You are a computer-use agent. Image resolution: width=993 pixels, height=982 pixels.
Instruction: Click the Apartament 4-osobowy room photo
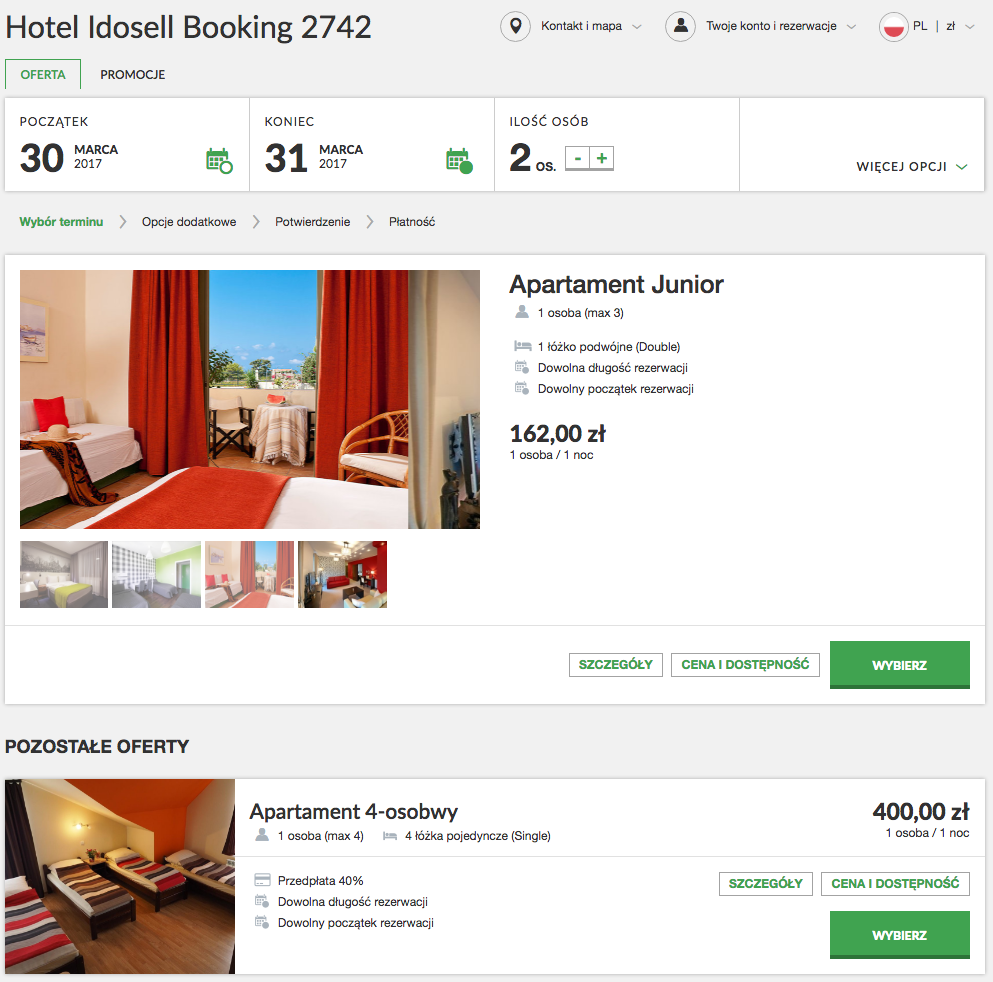pyautogui.click(x=120, y=876)
